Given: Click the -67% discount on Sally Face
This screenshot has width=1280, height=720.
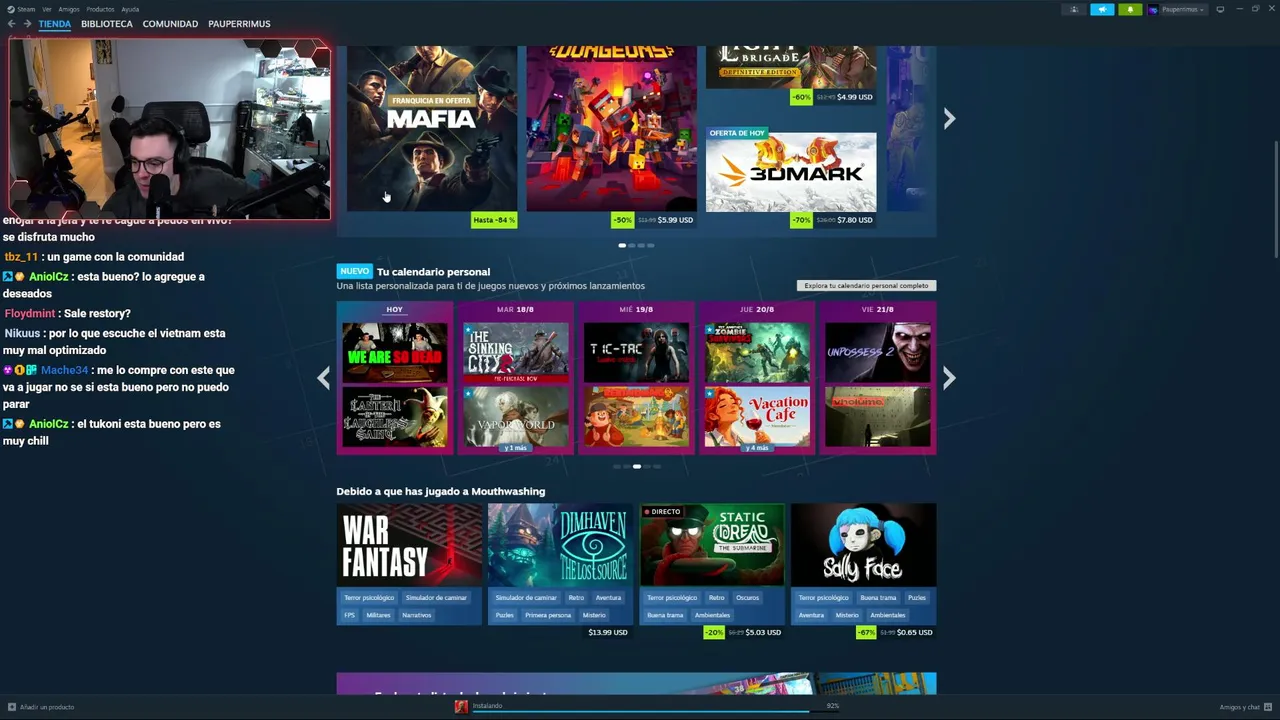Looking at the screenshot, I should point(866,632).
